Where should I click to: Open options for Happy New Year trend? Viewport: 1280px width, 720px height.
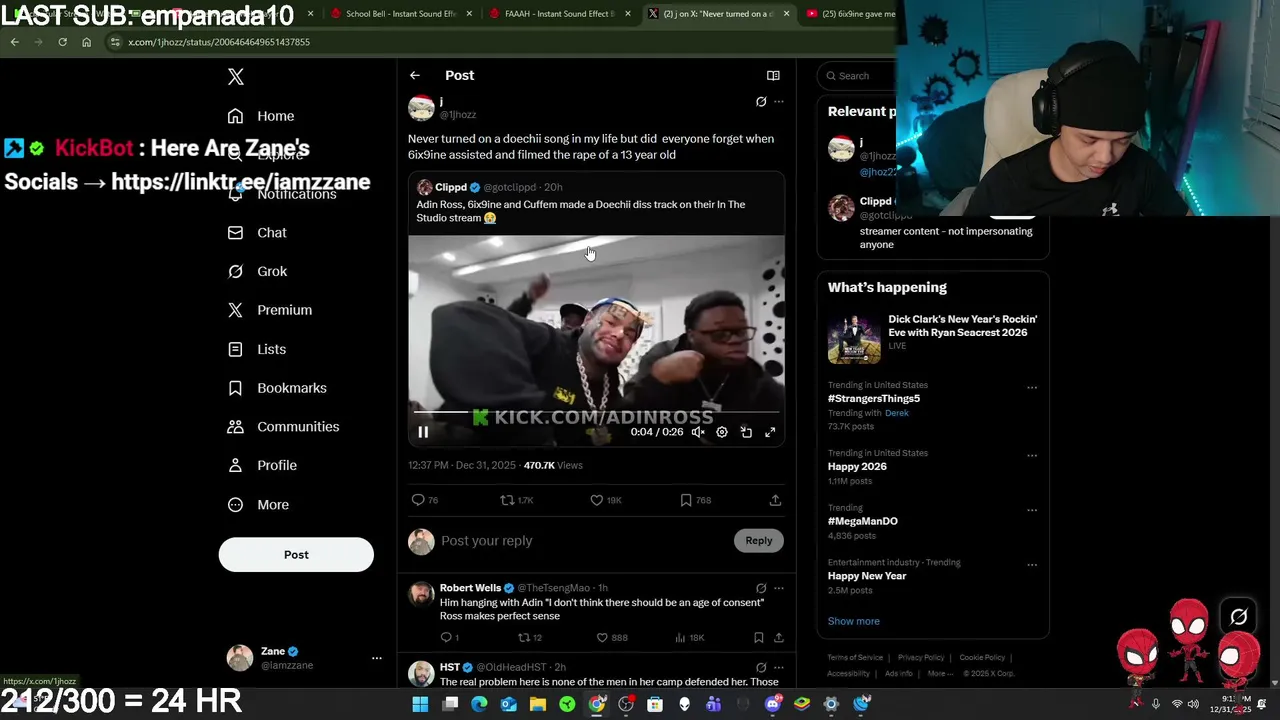point(1032,565)
